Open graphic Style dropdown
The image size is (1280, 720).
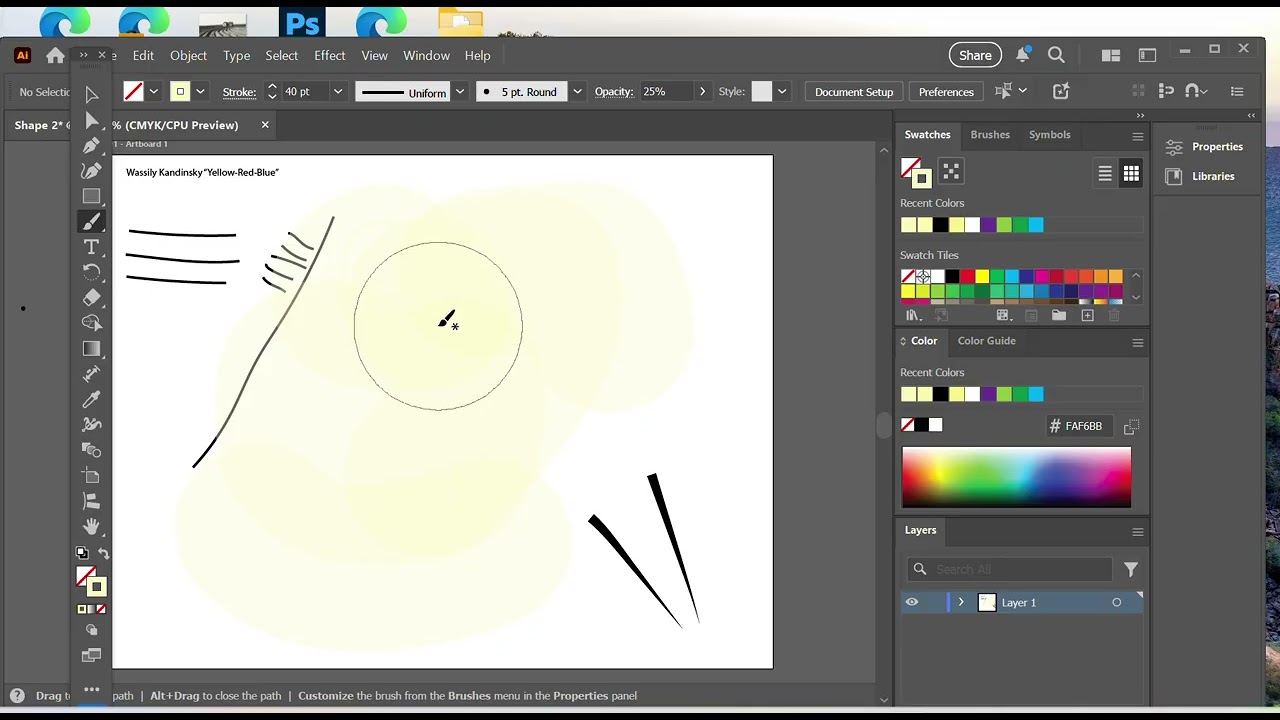pyautogui.click(x=782, y=92)
